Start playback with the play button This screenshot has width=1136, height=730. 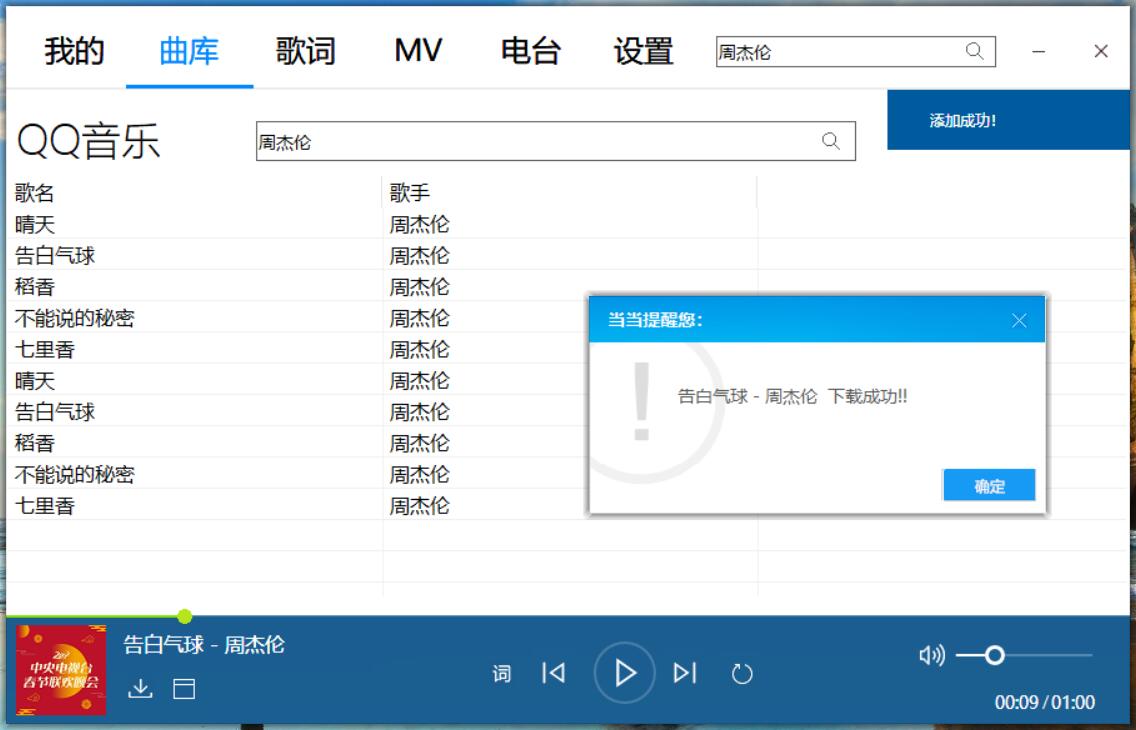pyautogui.click(x=625, y=673)
